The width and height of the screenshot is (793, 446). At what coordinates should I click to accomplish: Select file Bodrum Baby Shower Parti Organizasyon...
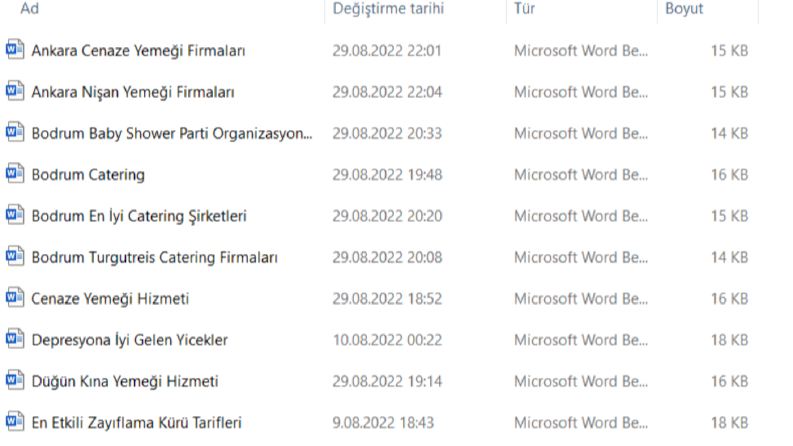pos(172,133)
